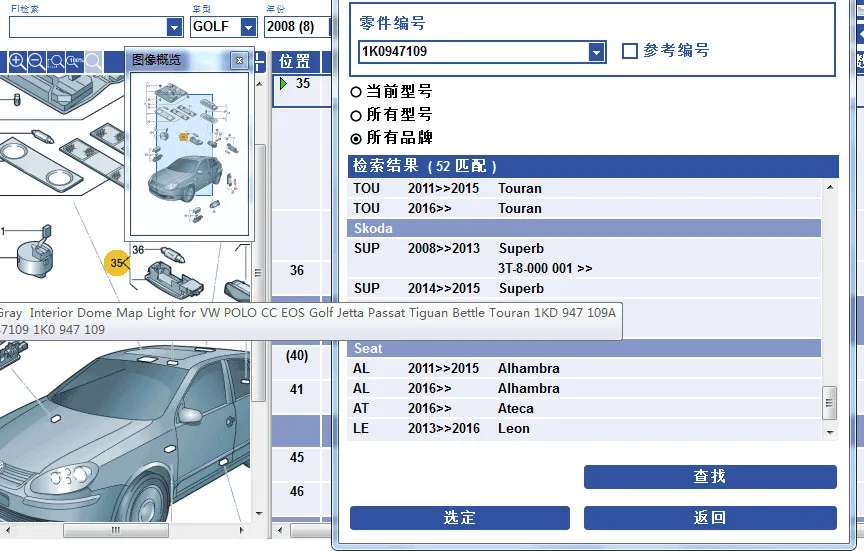Select the 所有品牌 radio option
This screenshot has height=551, width=864.
click(x=356, y=139)
